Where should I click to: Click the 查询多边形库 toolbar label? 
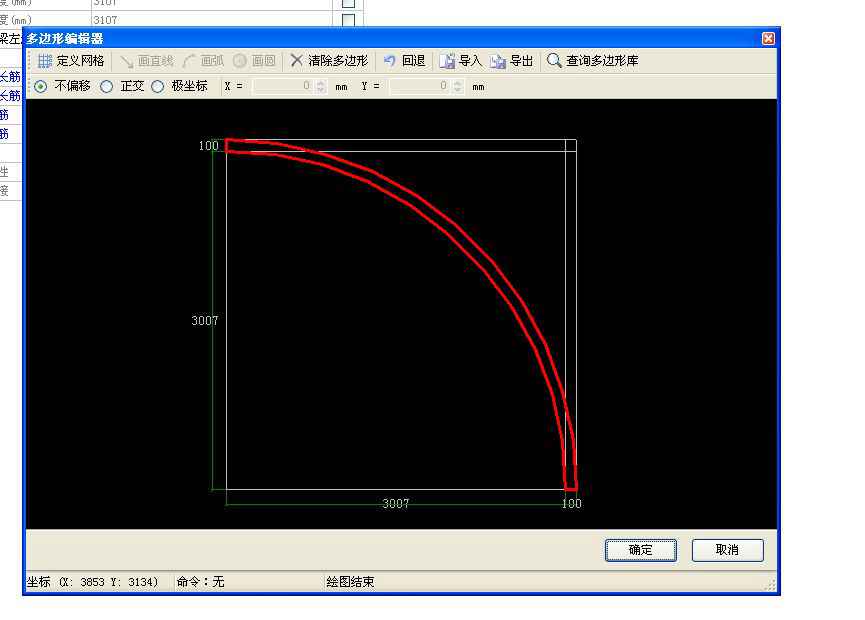[602, 61]
